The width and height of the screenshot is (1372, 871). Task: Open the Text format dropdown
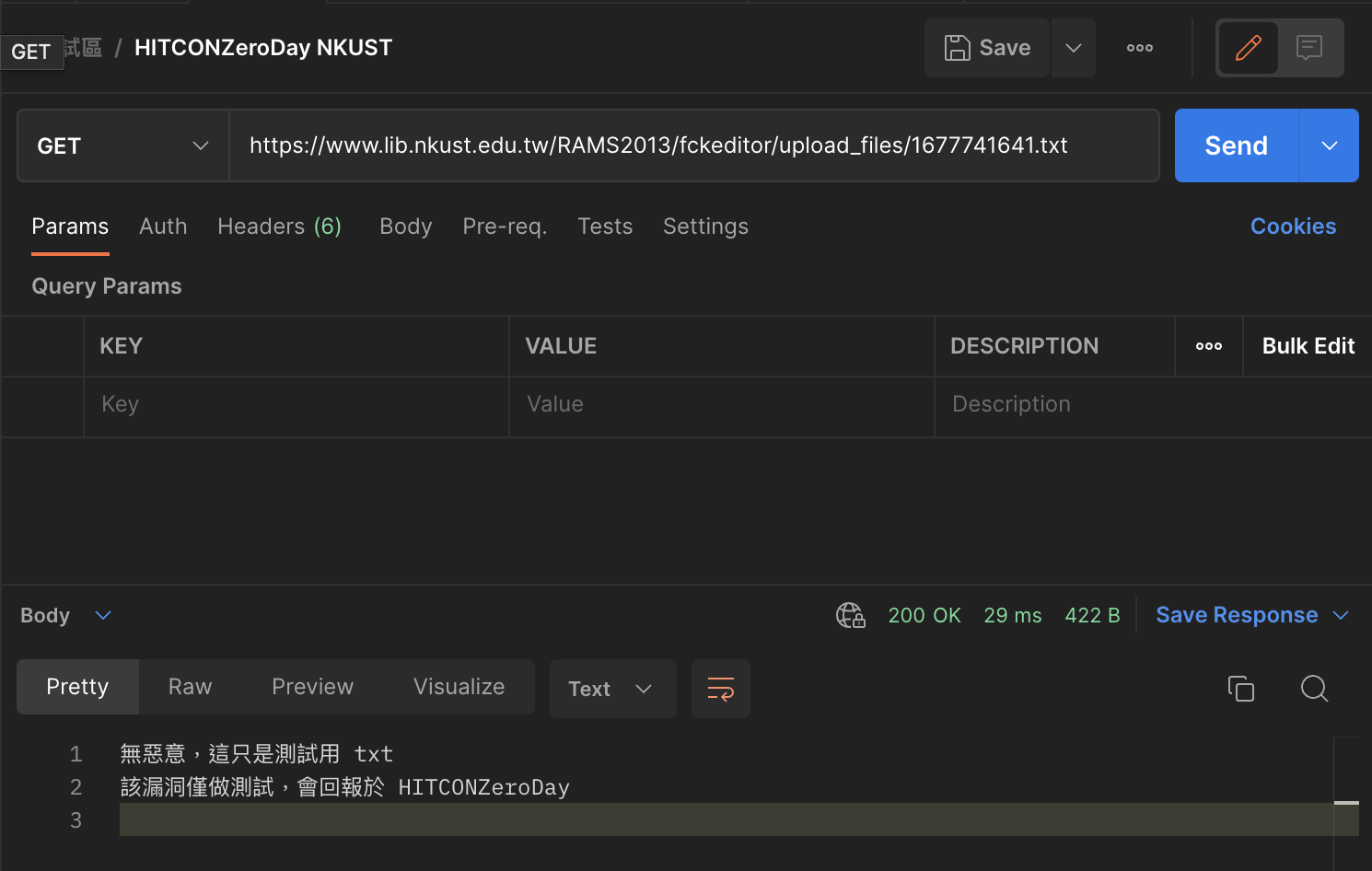pos(612,689)
